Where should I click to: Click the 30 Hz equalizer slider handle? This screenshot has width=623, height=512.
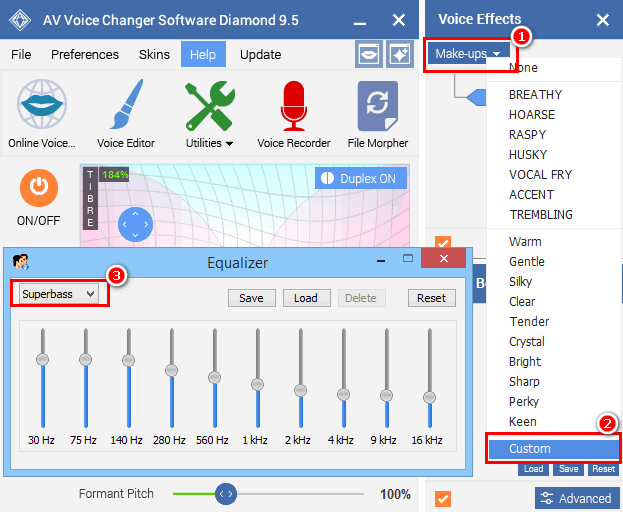(x=43, y=359)
